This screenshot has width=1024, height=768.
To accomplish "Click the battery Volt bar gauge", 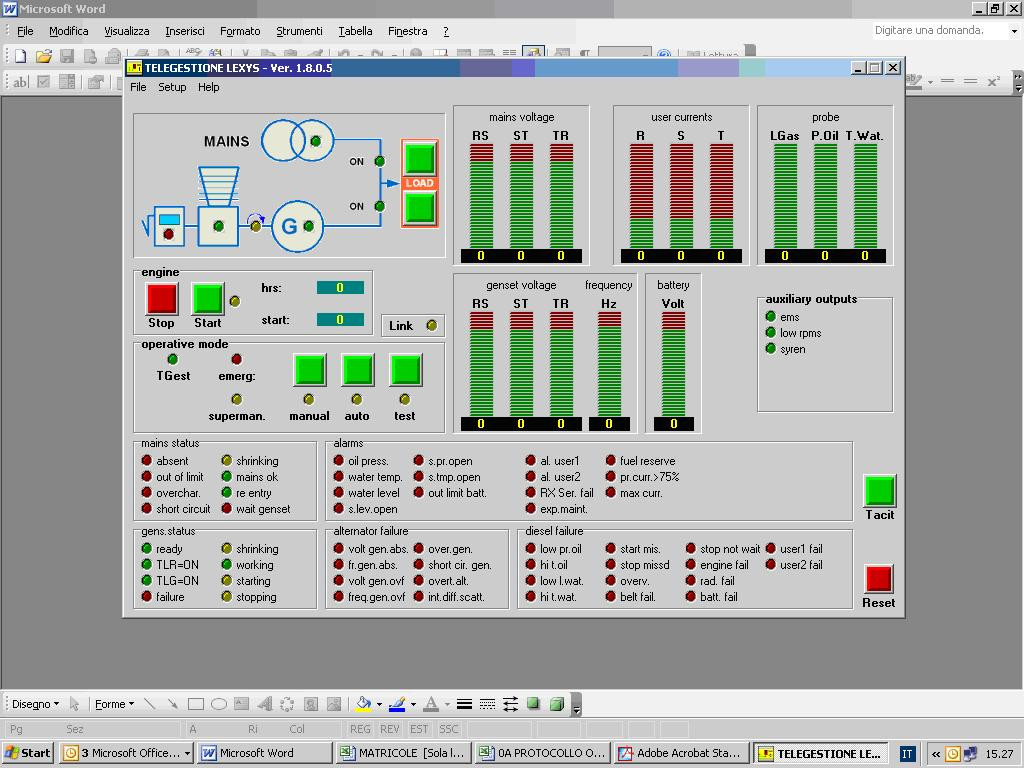I will tap(673, 364).
